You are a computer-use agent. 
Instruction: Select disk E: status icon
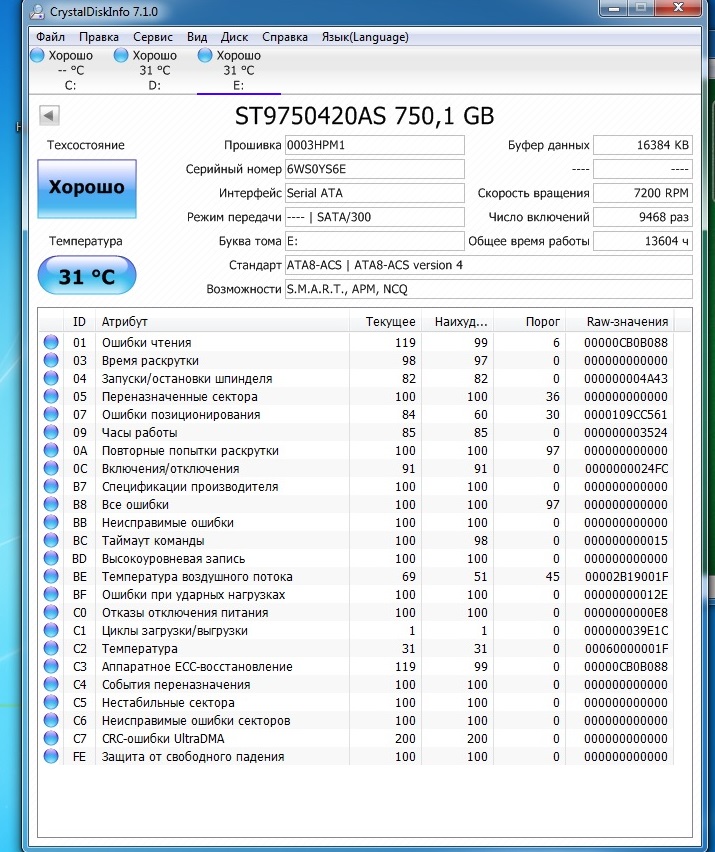pyautogui.click(x=206, y=56)
